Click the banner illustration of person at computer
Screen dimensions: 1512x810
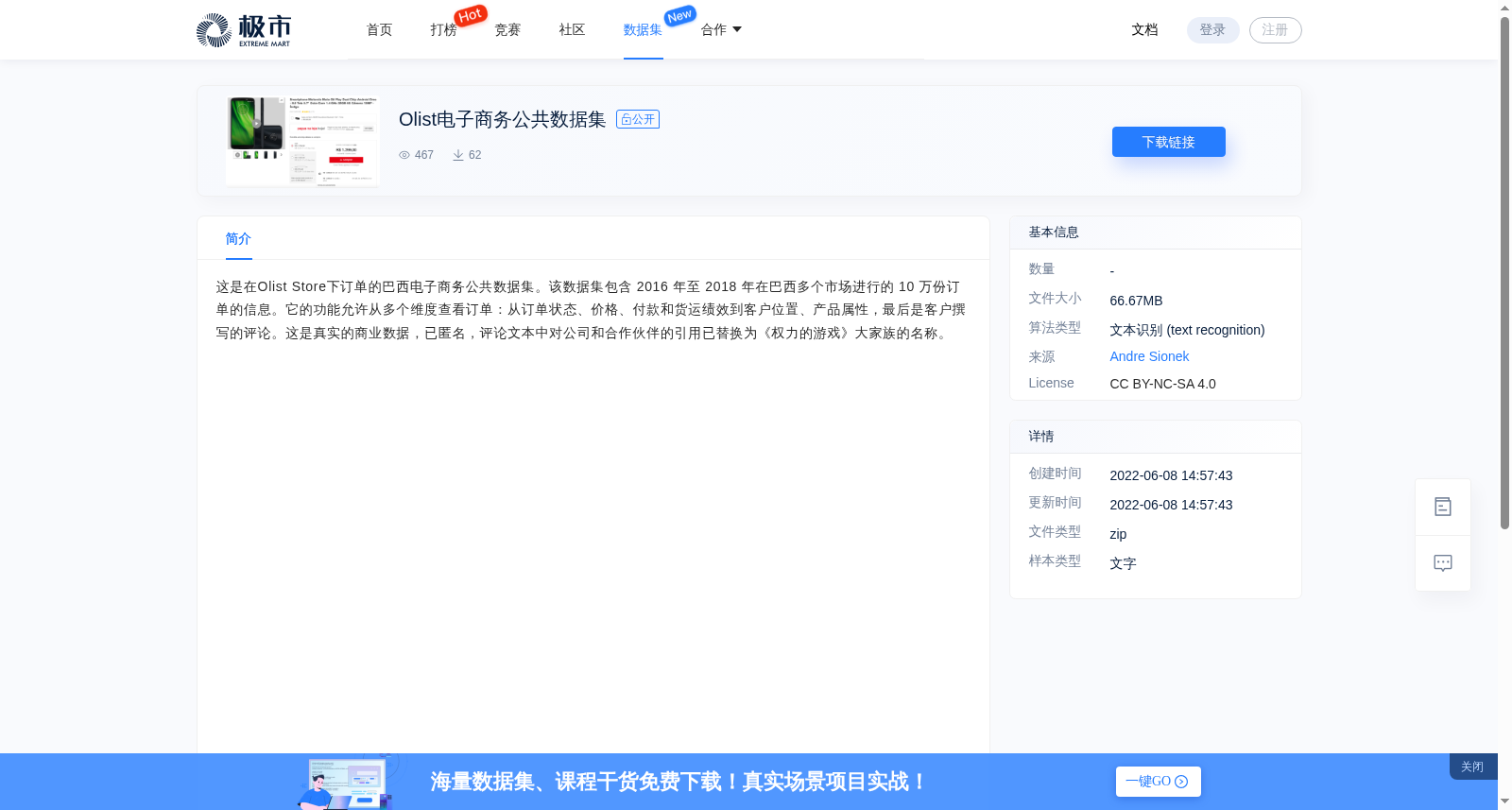pos(346,783)
